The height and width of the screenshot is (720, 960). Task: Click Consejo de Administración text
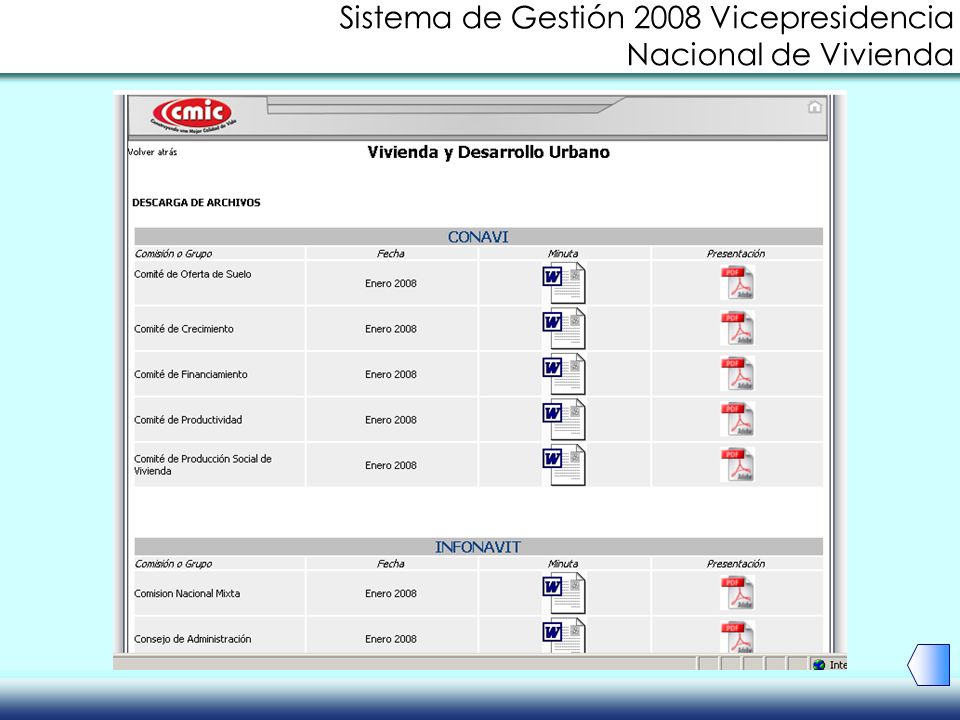click(192, 639)
